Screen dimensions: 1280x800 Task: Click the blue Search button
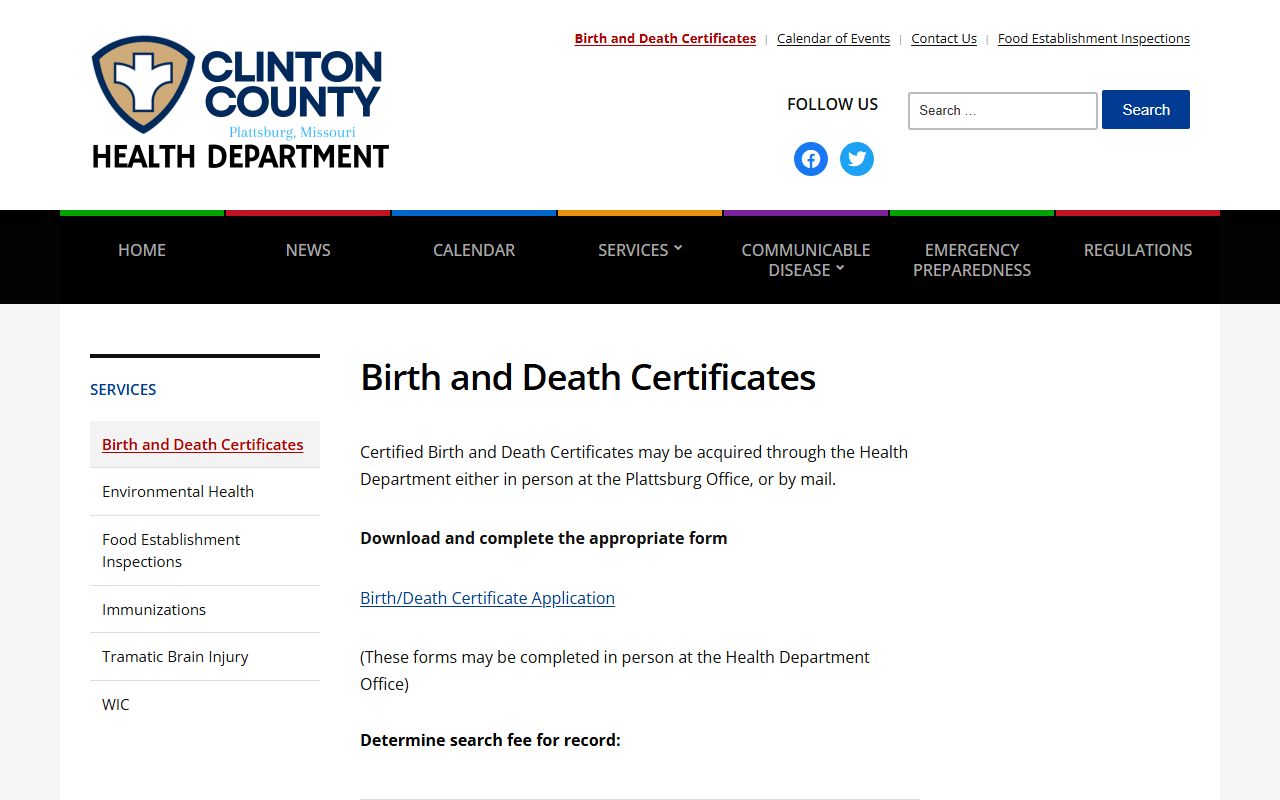[1146, 110]
